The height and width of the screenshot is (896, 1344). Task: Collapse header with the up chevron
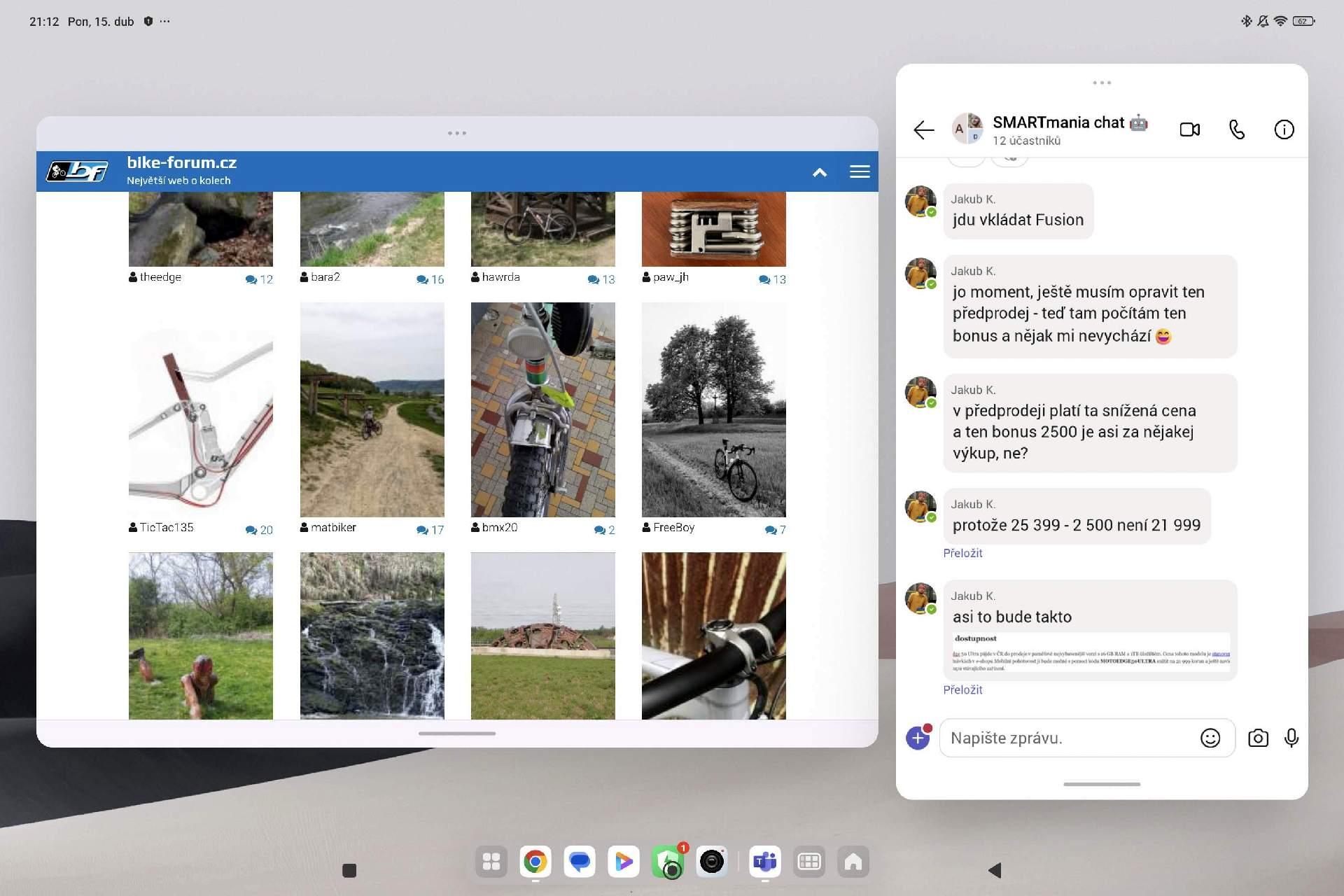(x=820, y=172)
